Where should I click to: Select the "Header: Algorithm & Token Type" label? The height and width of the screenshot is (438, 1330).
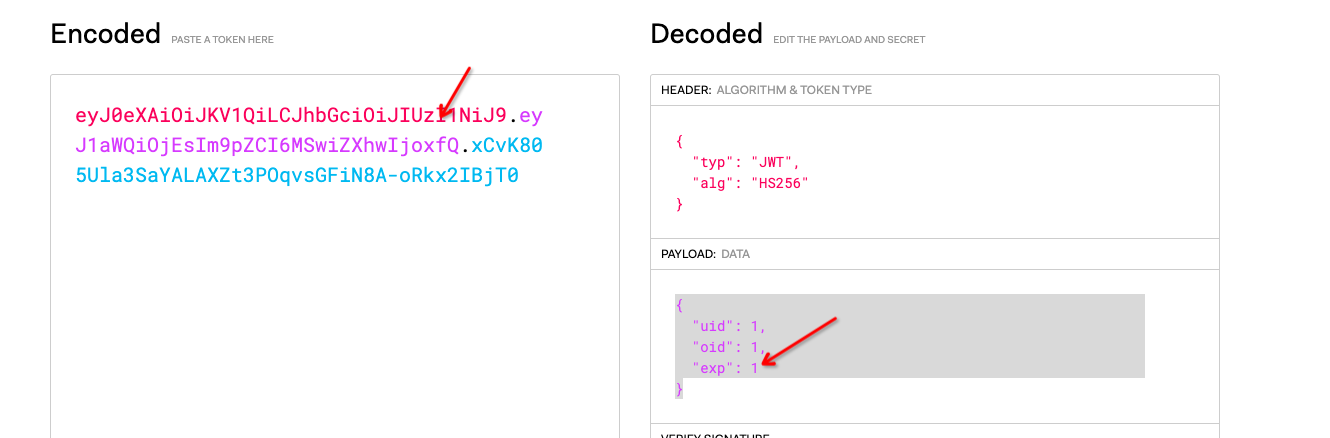tap(766, 90)
